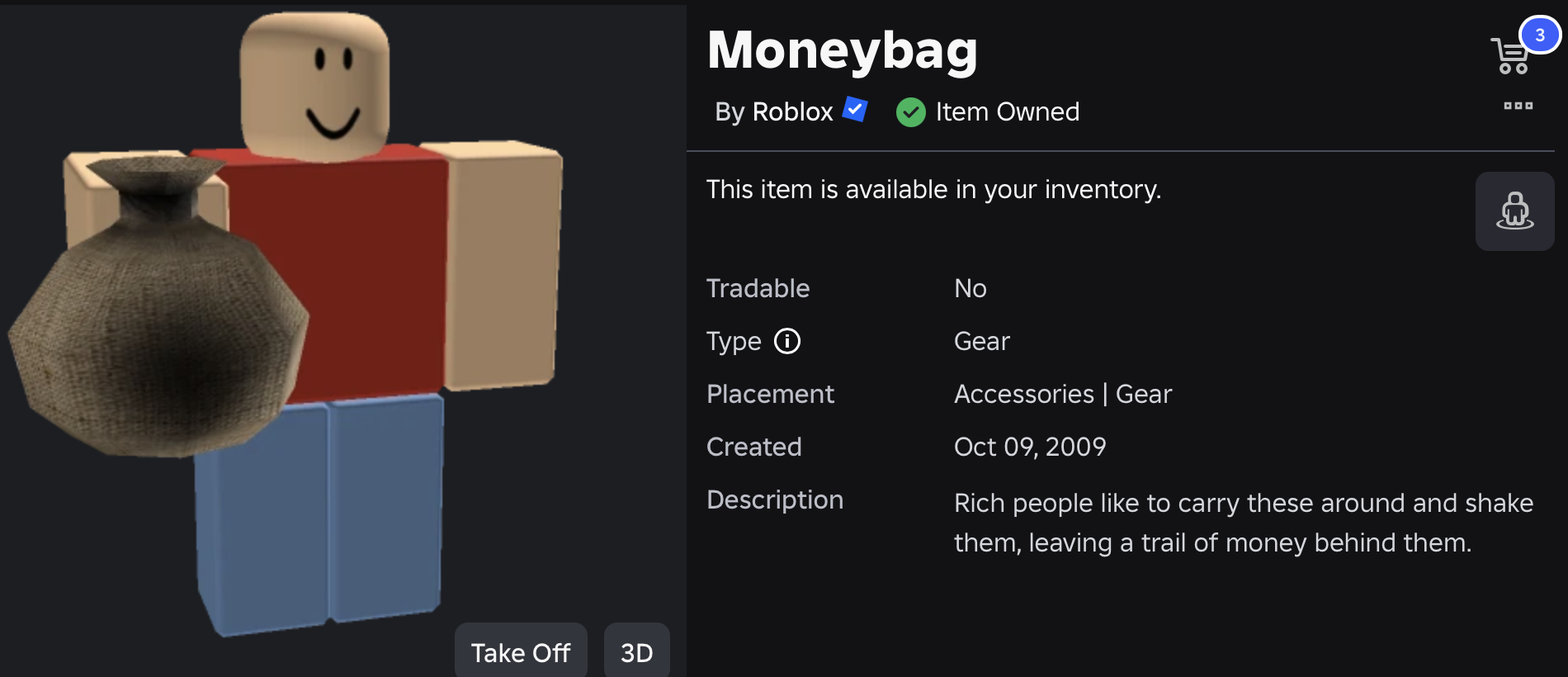Open the shopping cart icon

coord(1510,56)
